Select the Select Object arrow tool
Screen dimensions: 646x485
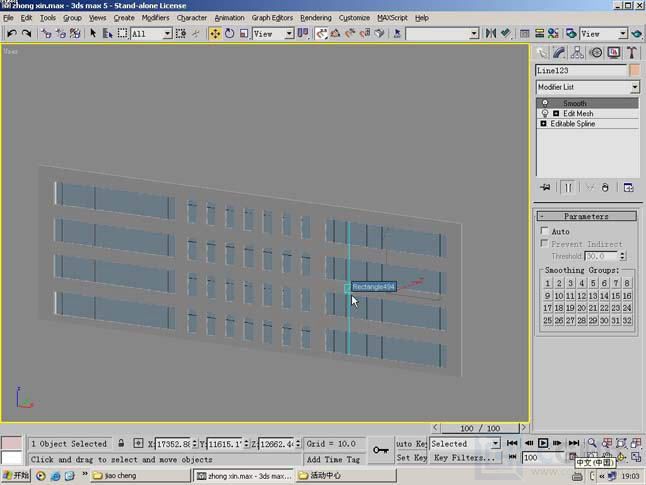click(x=93, y=33)
